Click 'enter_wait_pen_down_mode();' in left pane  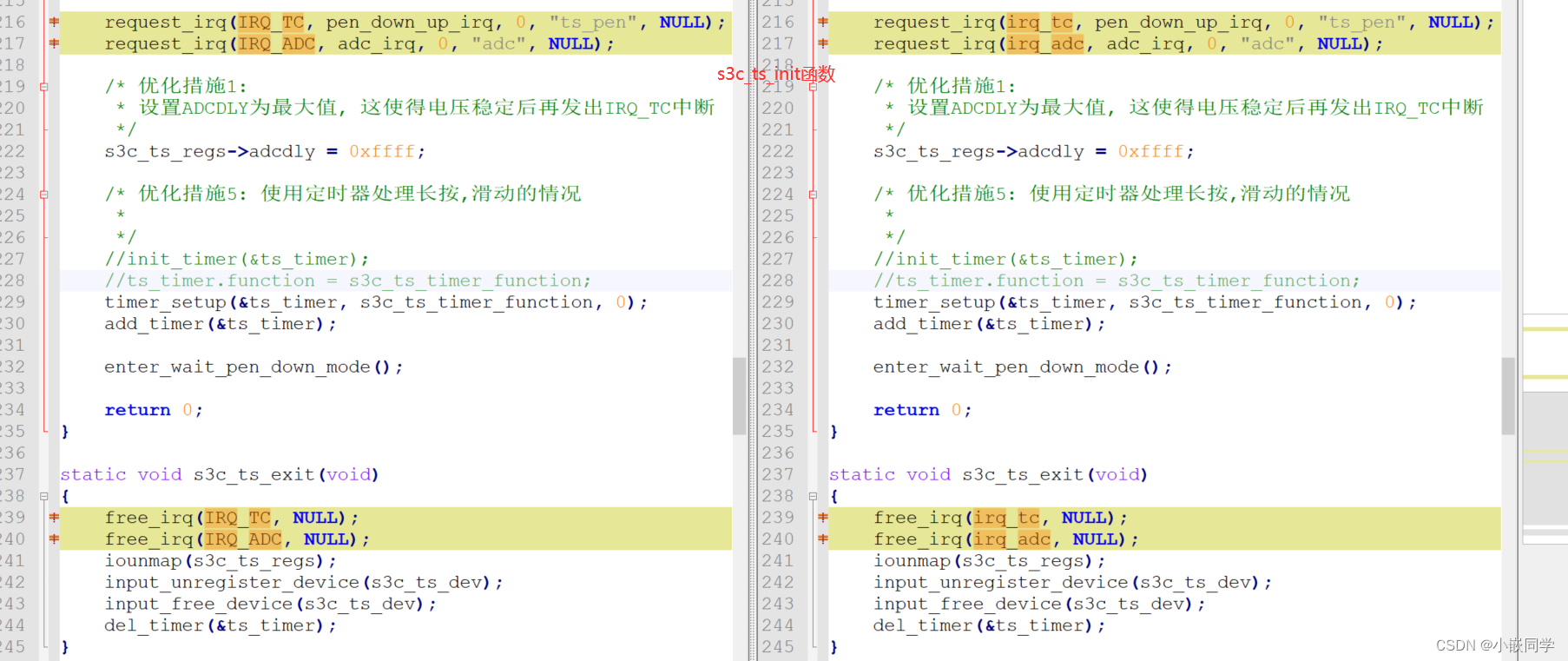[254, 367]
